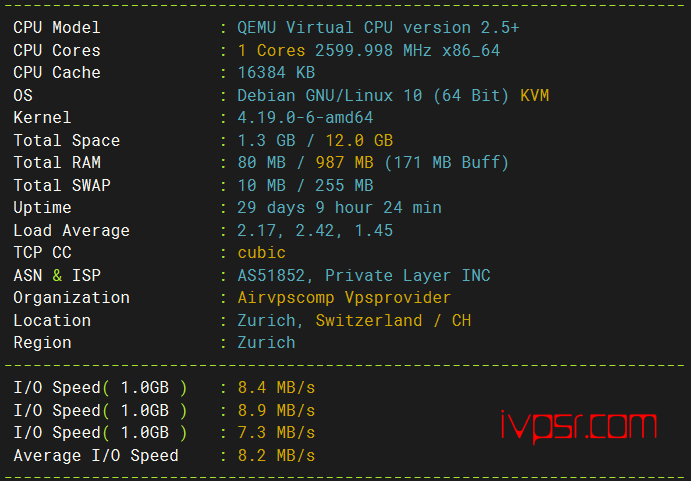Image resolution: width=691 pixels, height=481 pixels.
Task: Select 'Zurich, Switzerland / CH' value
Action: point(354,321)
